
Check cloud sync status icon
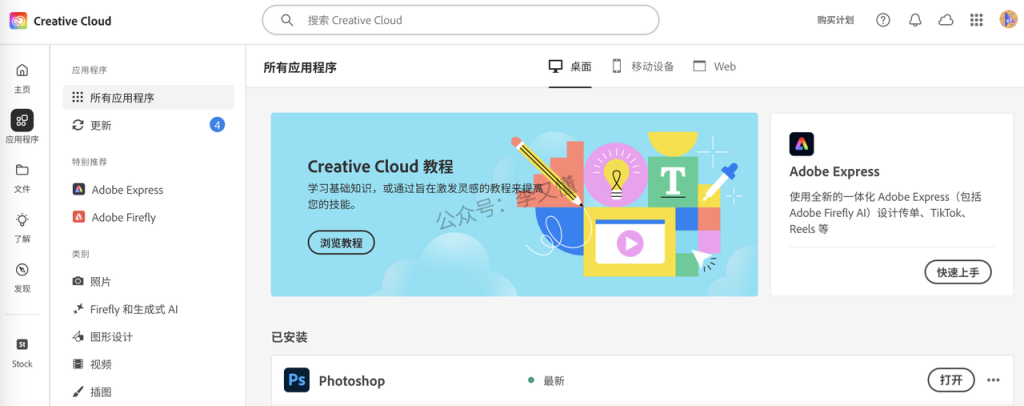[945, 20]
